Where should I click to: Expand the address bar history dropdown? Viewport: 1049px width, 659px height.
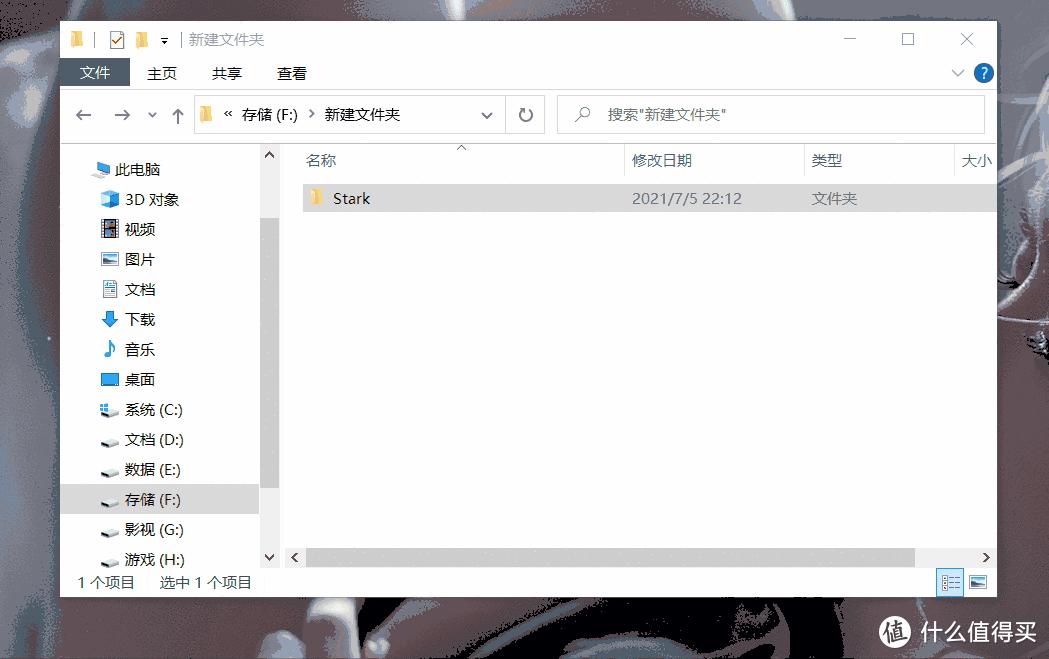(487, 114)
